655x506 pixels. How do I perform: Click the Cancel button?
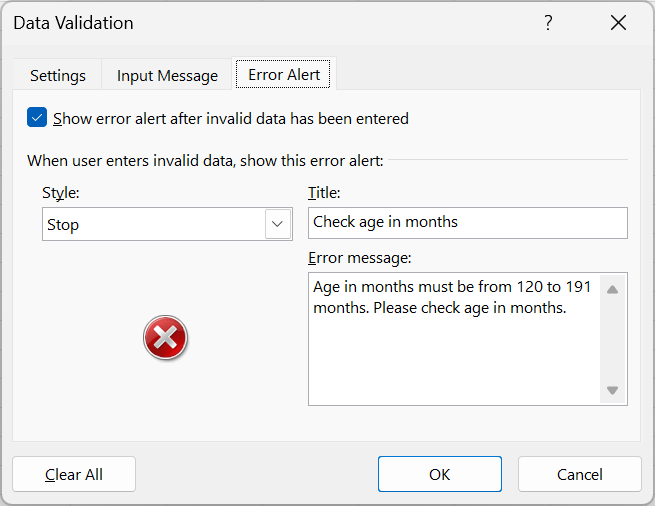pyautogui.click(x=580, y=474)
